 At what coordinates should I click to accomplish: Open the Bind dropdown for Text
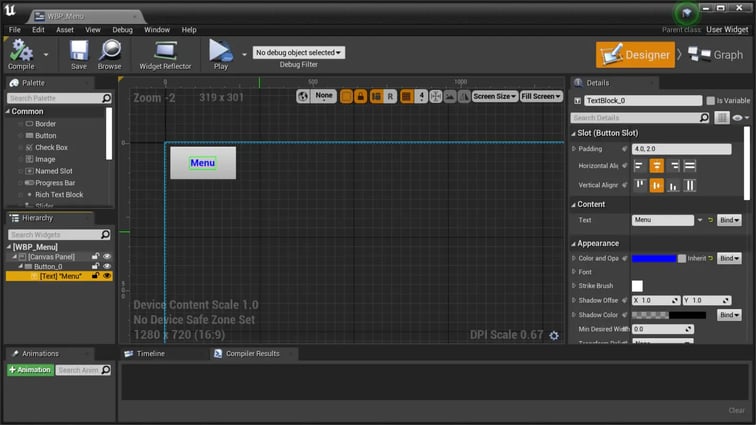point(730,220)
